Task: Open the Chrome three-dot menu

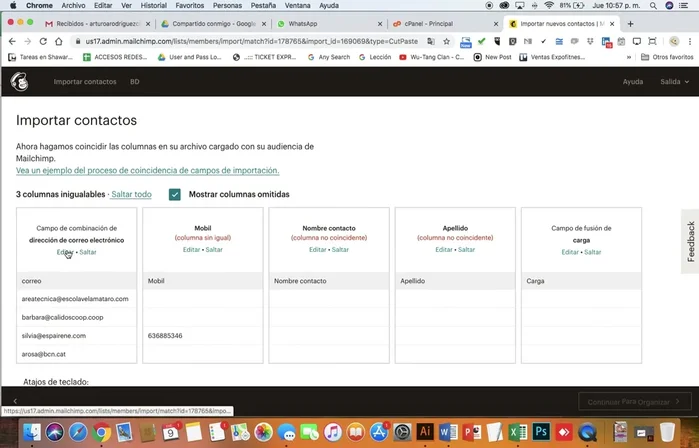Action: pos(690,41)
